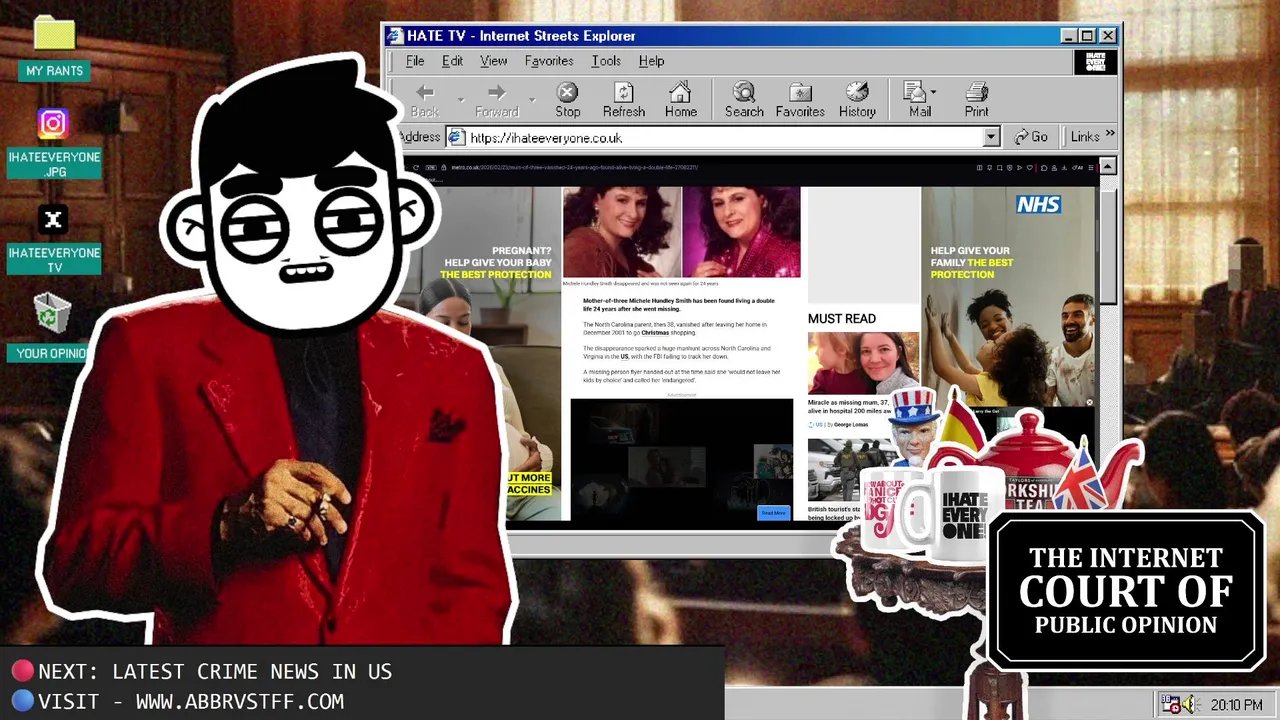
Task: Go to the Home page
Action: (x=681, y=101)
